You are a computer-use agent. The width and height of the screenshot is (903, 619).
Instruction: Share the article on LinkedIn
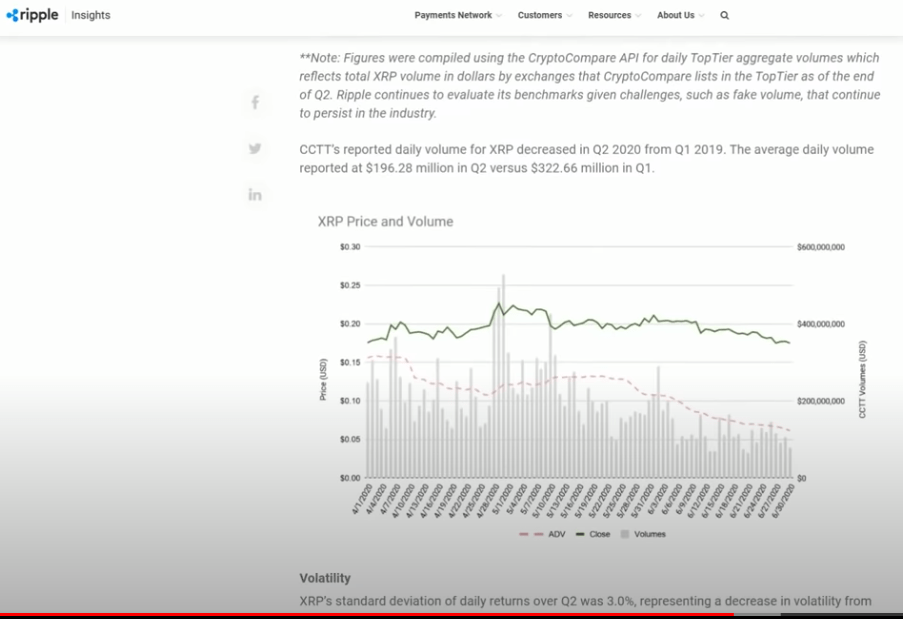click(255, 194)
